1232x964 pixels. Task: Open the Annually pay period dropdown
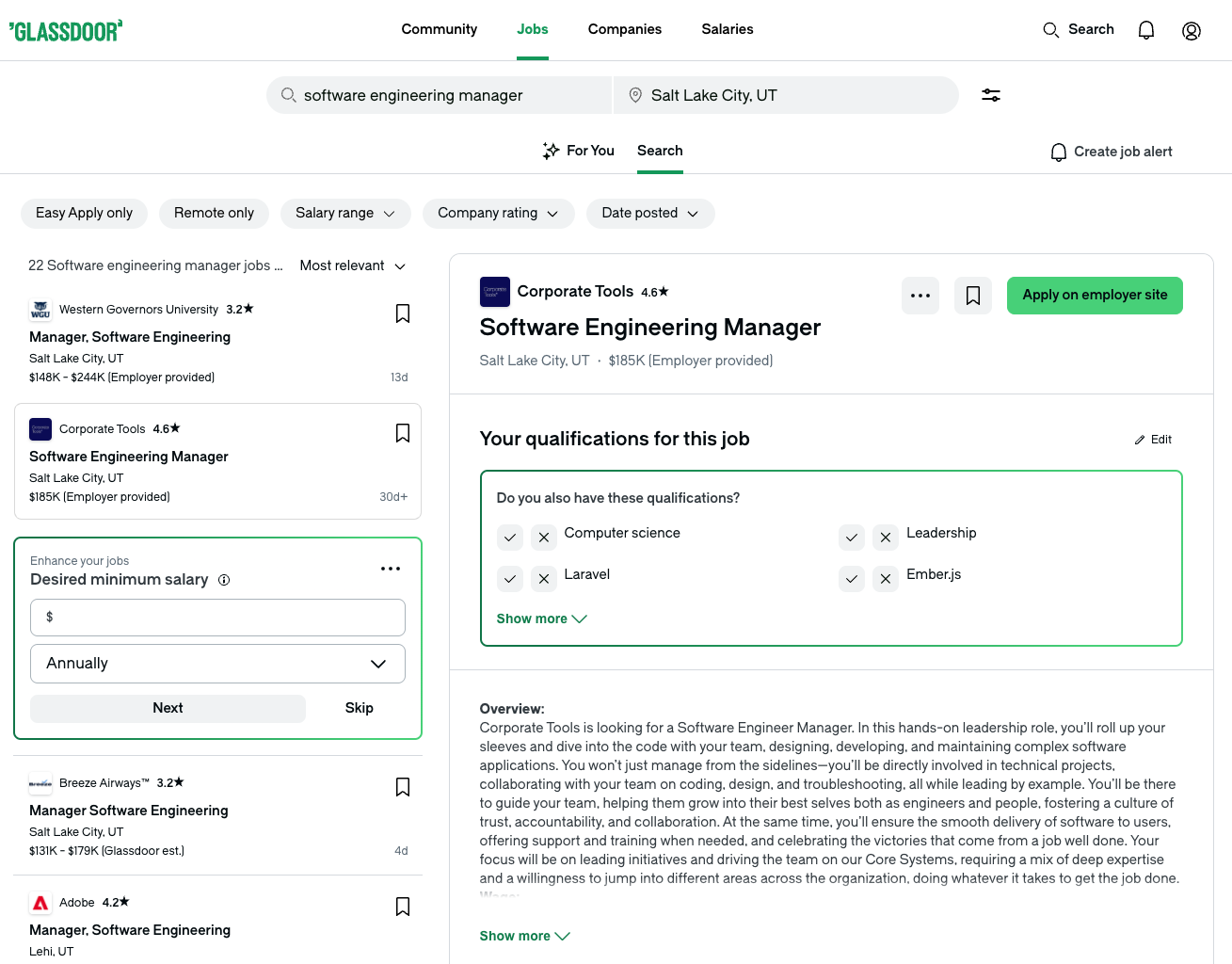coord(217,663)
